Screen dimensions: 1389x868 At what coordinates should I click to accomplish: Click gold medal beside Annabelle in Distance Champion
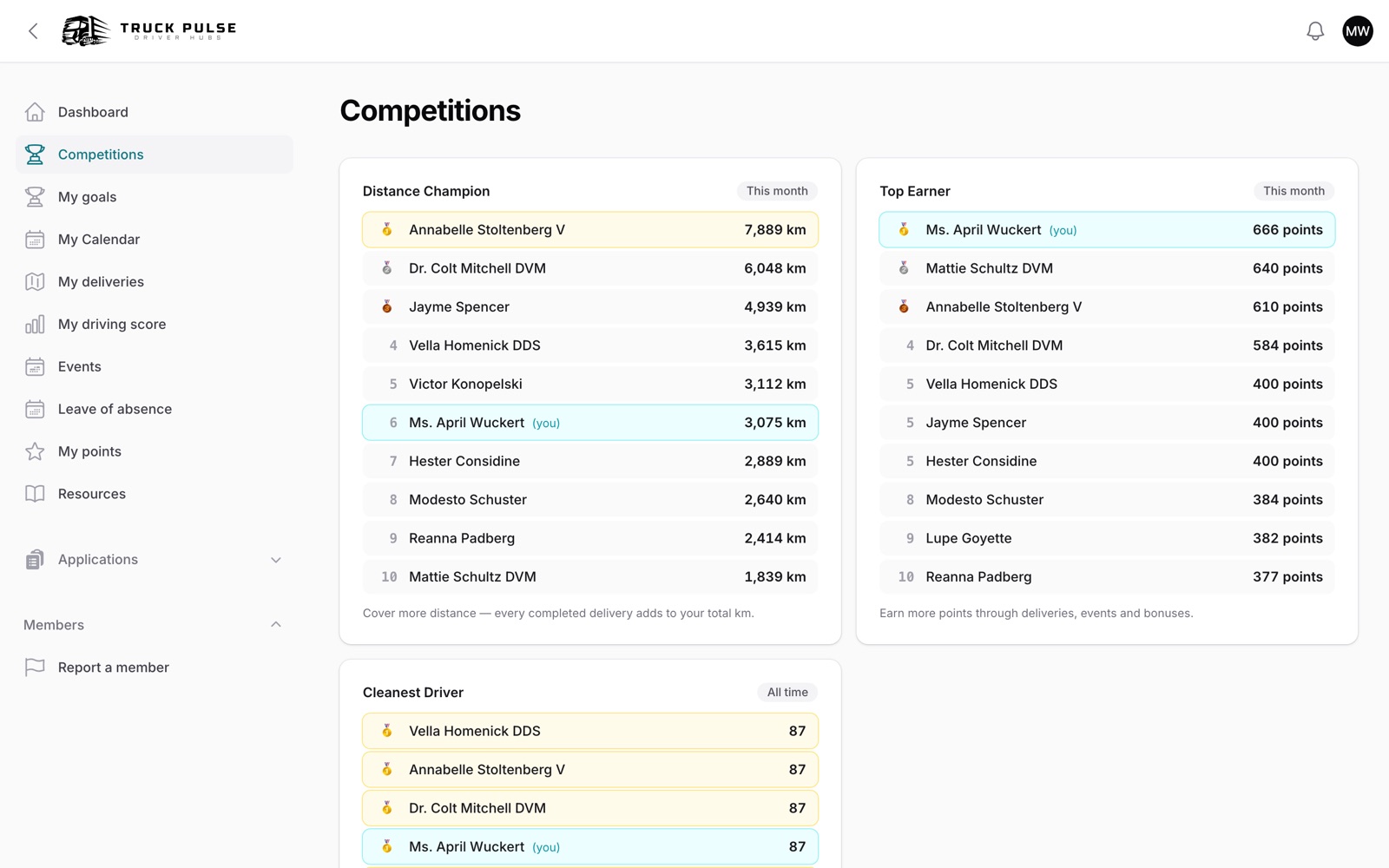pyautogui.click(x=387, y=230)
